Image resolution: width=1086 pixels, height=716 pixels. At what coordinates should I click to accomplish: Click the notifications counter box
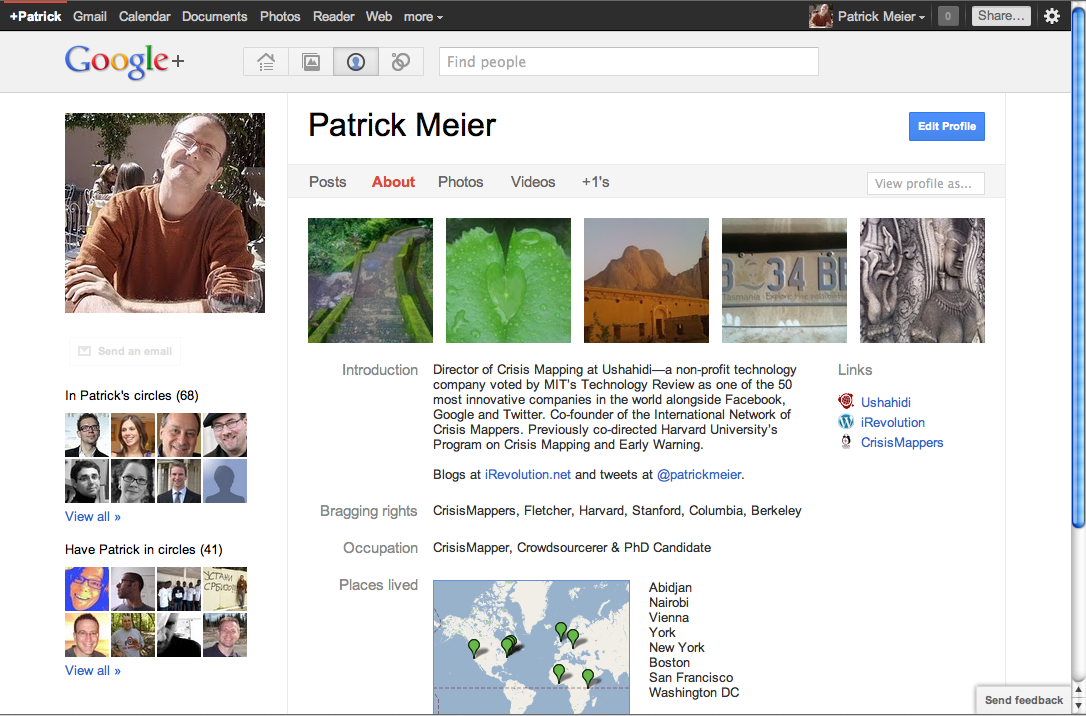tap(948, 16)
